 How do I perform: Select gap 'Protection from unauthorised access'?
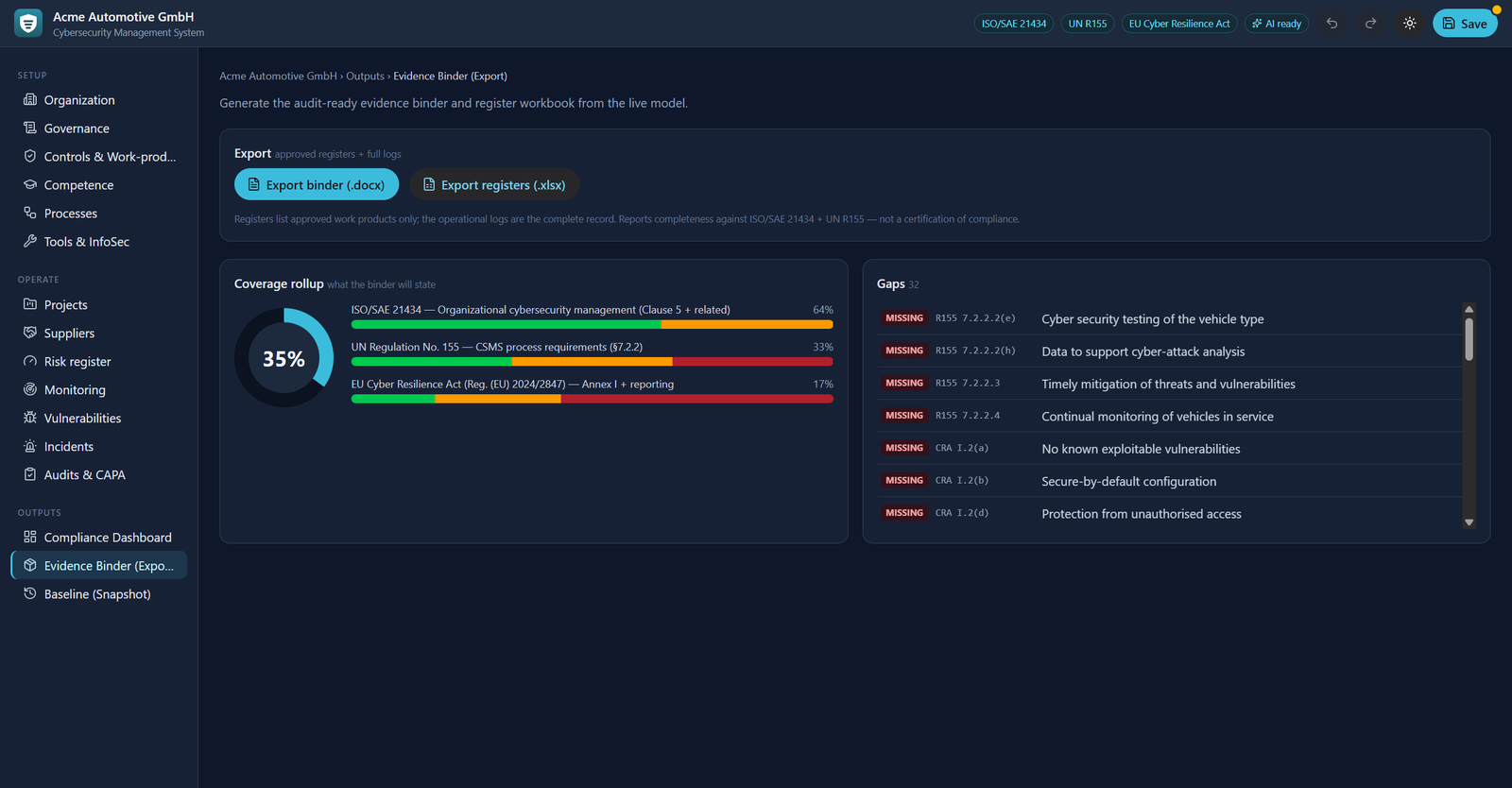pos(1169,513)
